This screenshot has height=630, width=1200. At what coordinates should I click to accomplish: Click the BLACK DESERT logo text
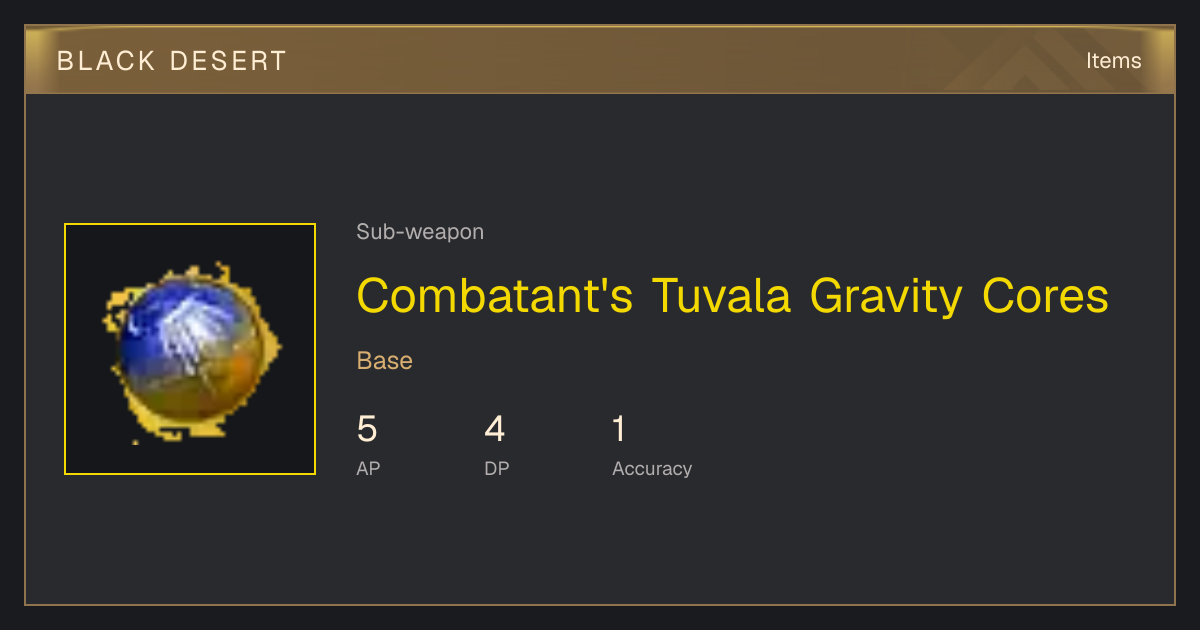(x=172, y=61)
